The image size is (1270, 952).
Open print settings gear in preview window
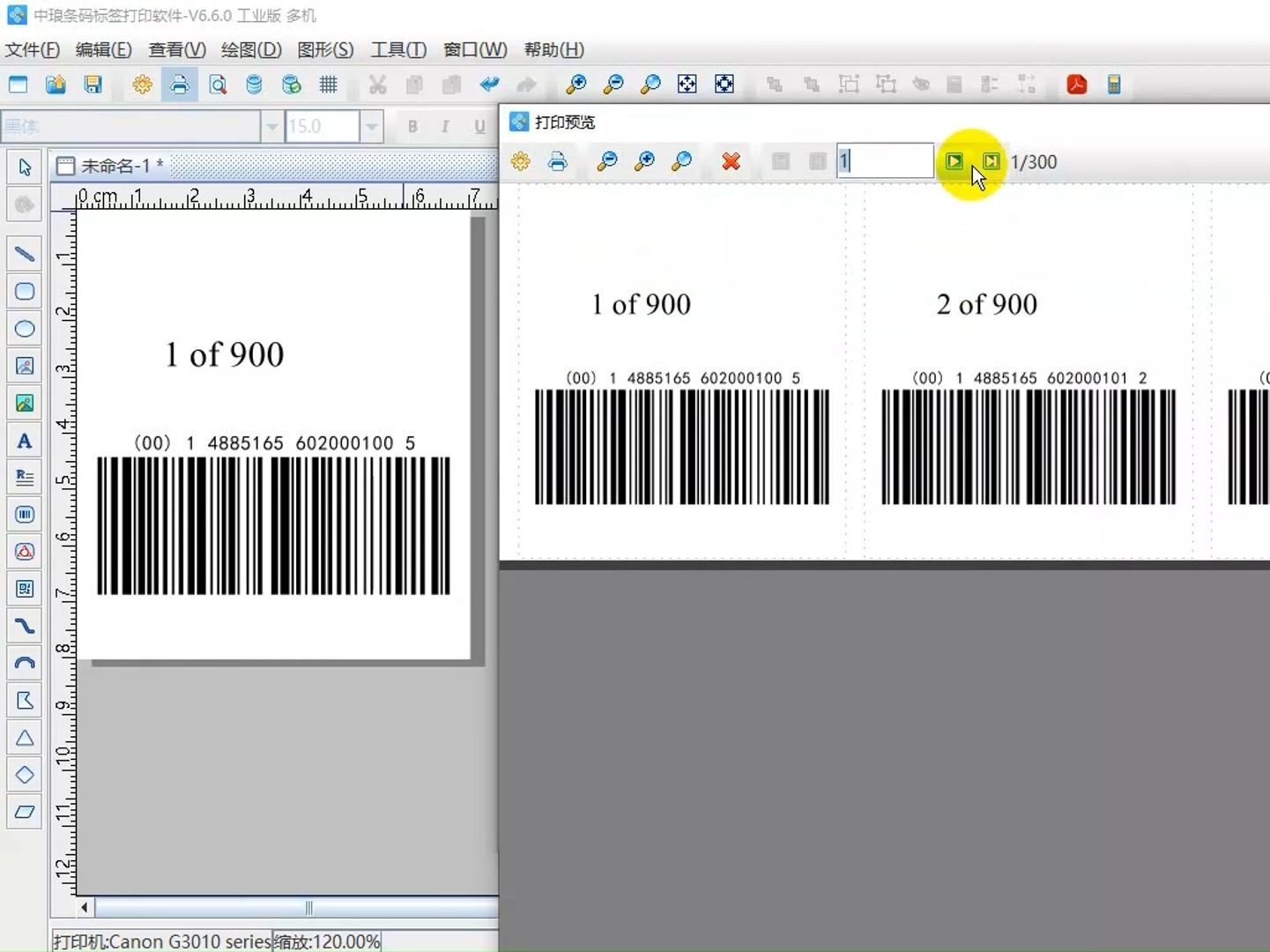pos(520,161)
